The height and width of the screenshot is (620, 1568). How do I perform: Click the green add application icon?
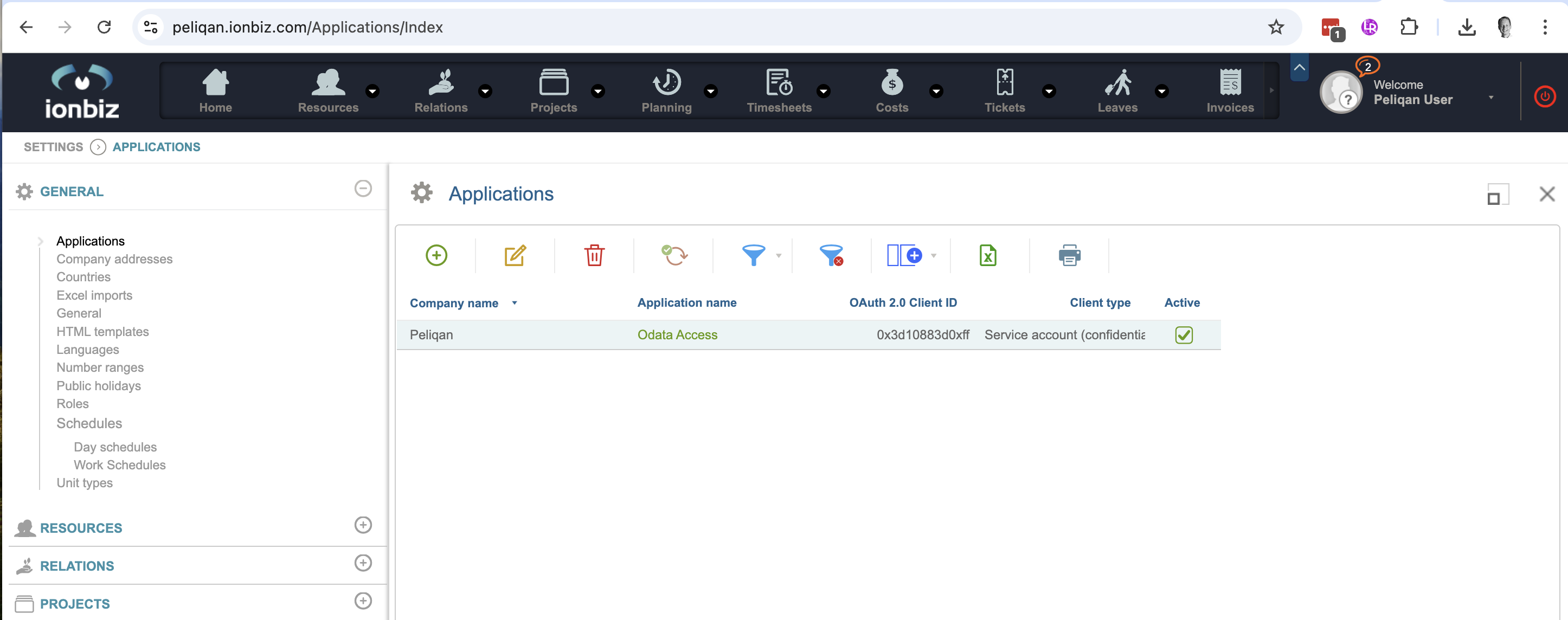tap(436, 255)
